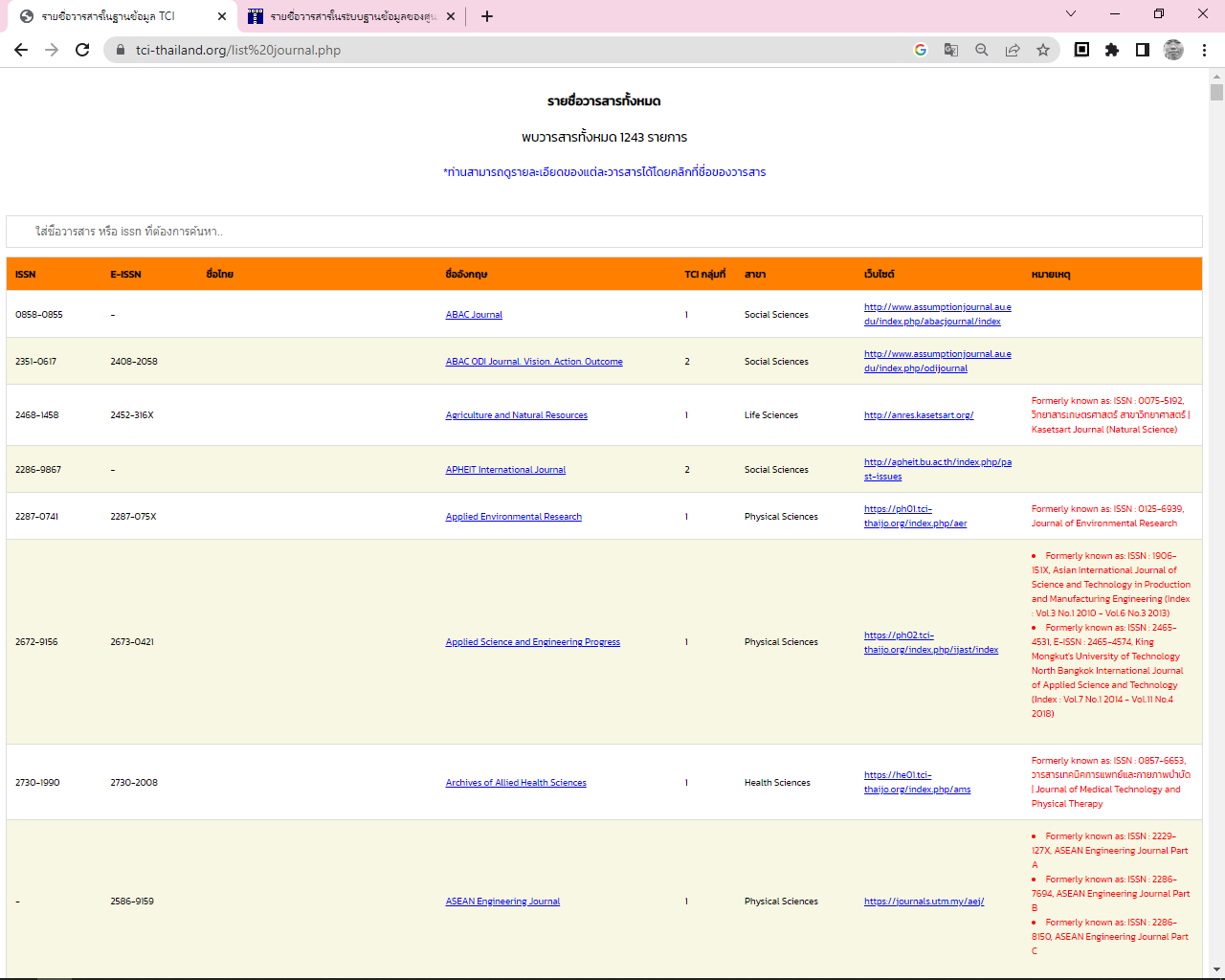Switch to the second browser tab
This screenshot has height=980, width=1225.
pos(350,16)
